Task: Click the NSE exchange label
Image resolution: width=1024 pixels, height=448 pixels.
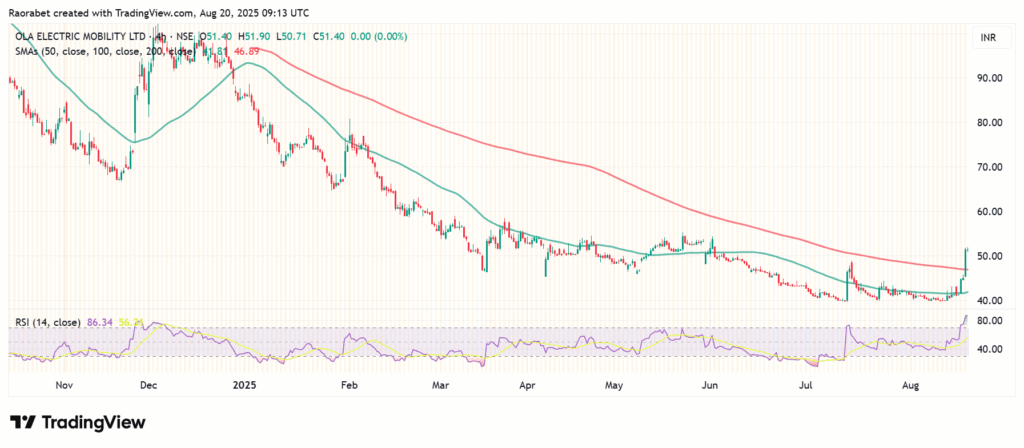Action: click(x=185, y=37)
